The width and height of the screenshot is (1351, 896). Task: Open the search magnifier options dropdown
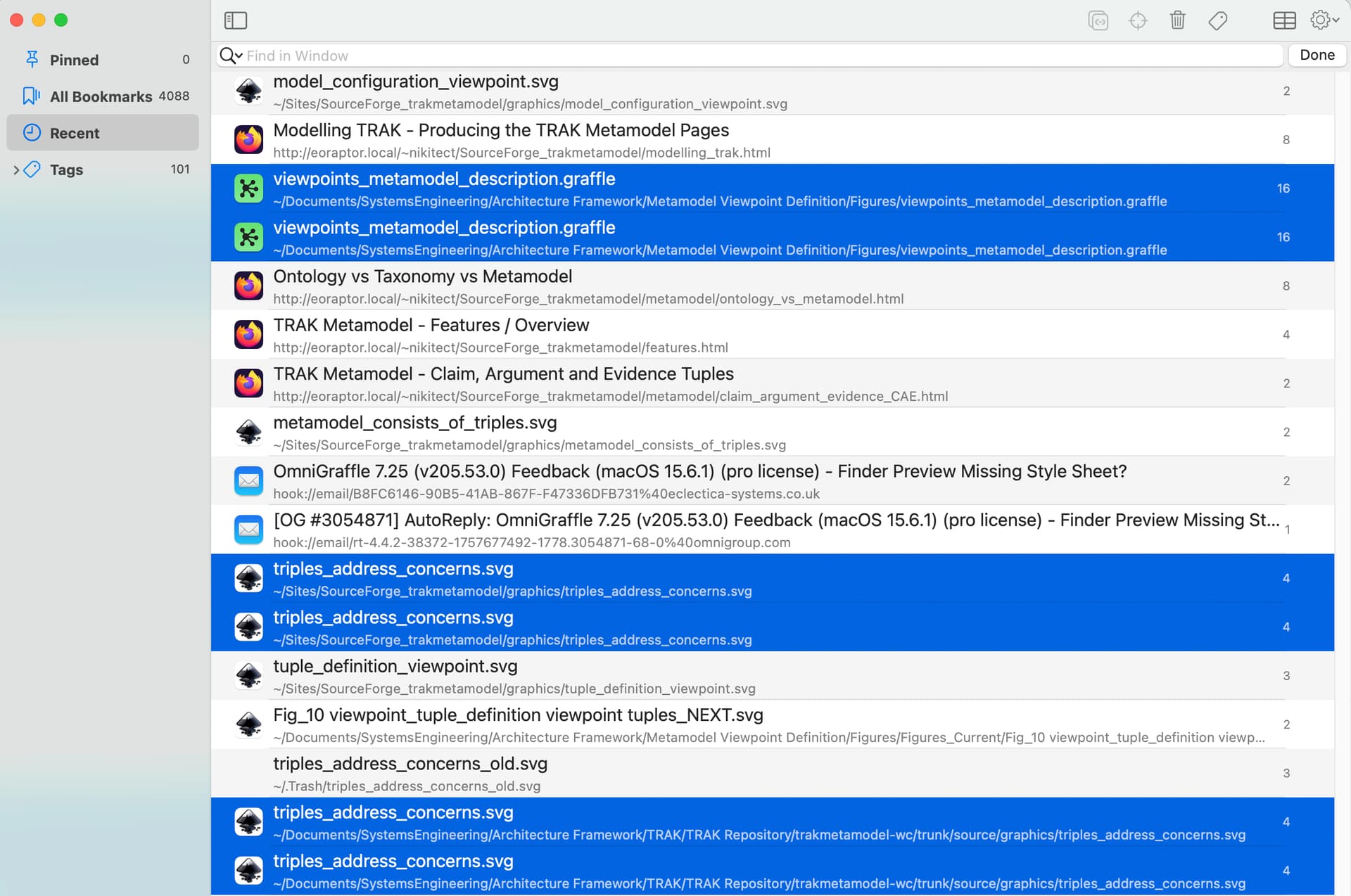[231, 56]
